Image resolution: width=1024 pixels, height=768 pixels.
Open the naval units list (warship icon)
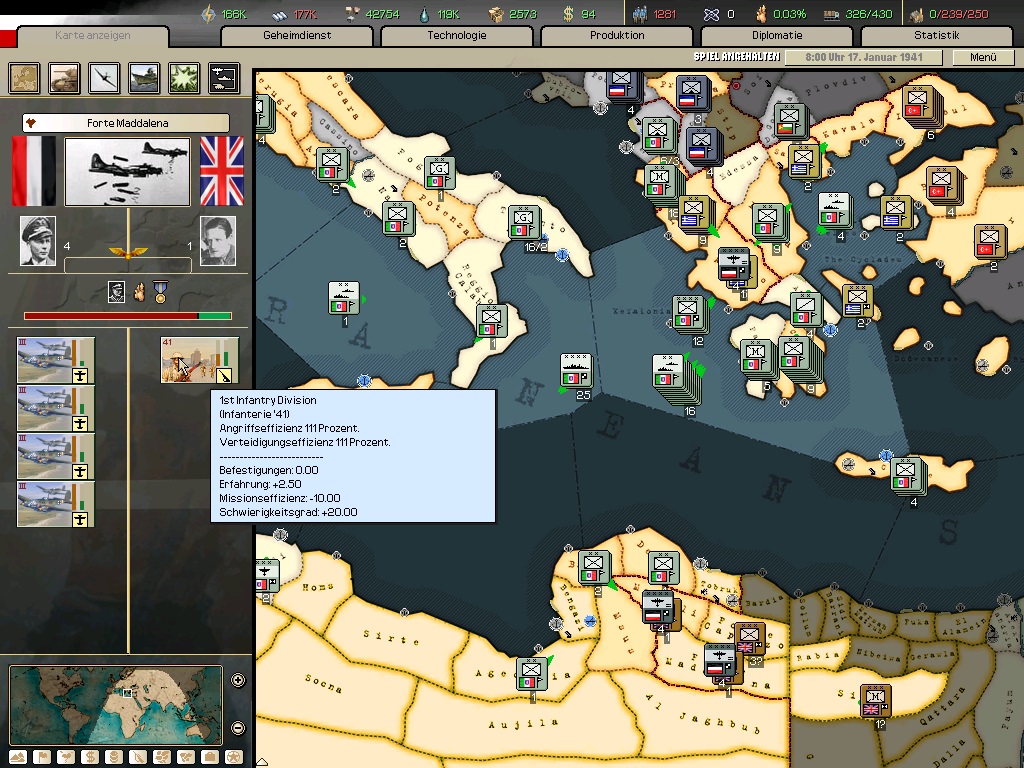(x=144, y=77)
